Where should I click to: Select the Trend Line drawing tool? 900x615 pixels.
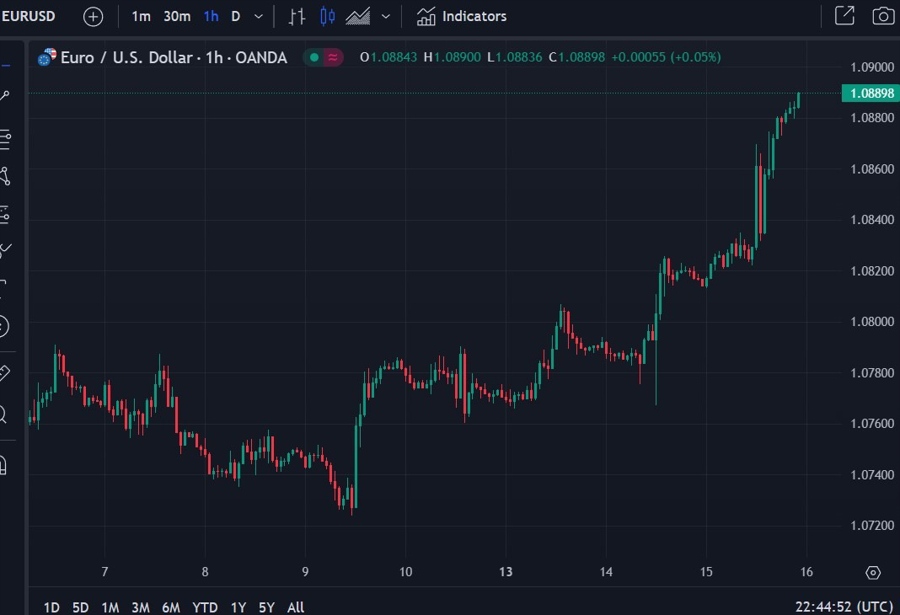(x=5, y=95)
